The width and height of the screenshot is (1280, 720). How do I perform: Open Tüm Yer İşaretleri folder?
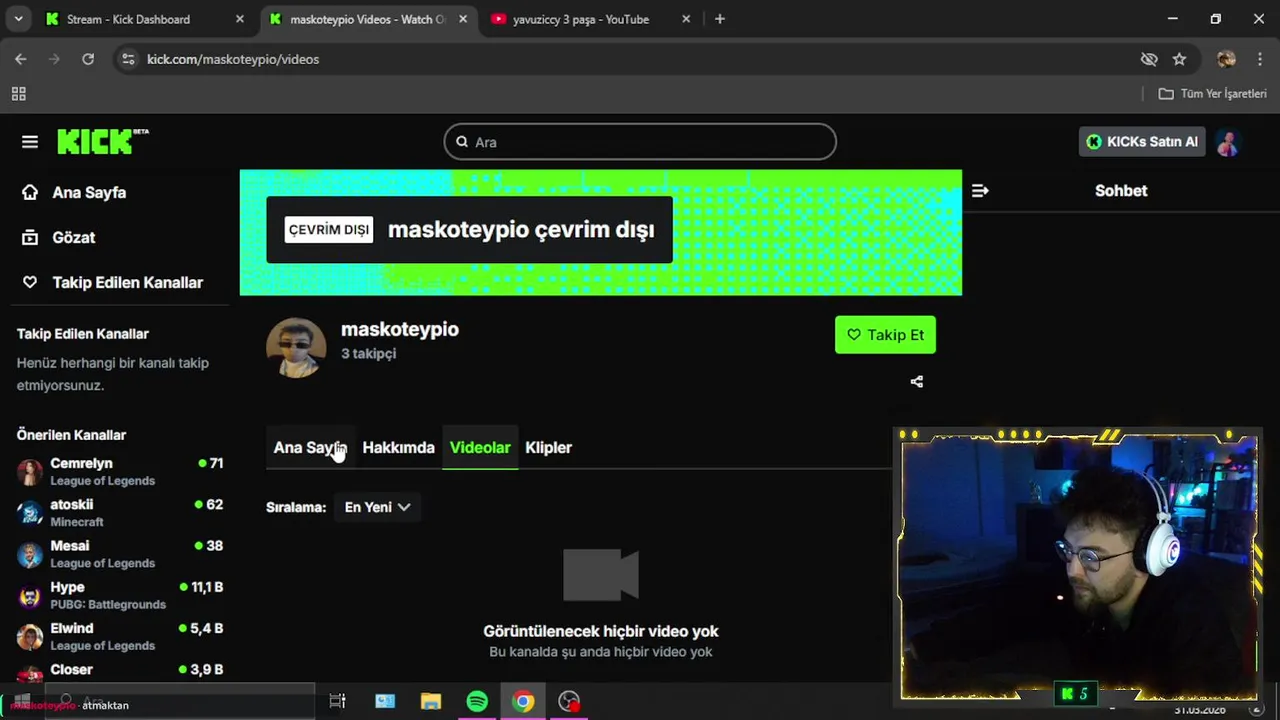pos(1212,94)
